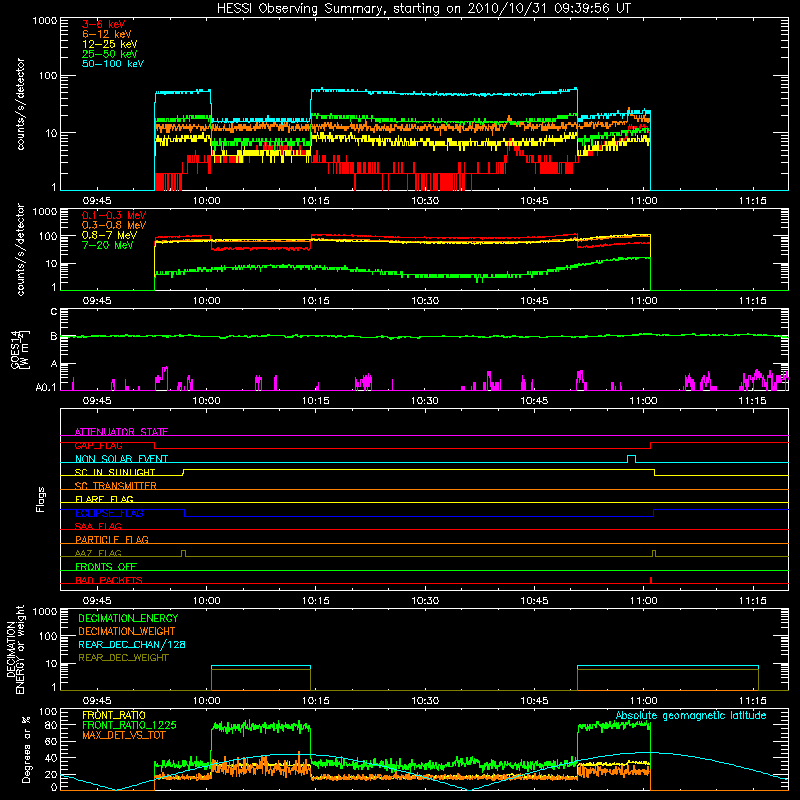
Task: Click the DECIMATION_ENERGY legend label
Action: click(x=128, y=618)
